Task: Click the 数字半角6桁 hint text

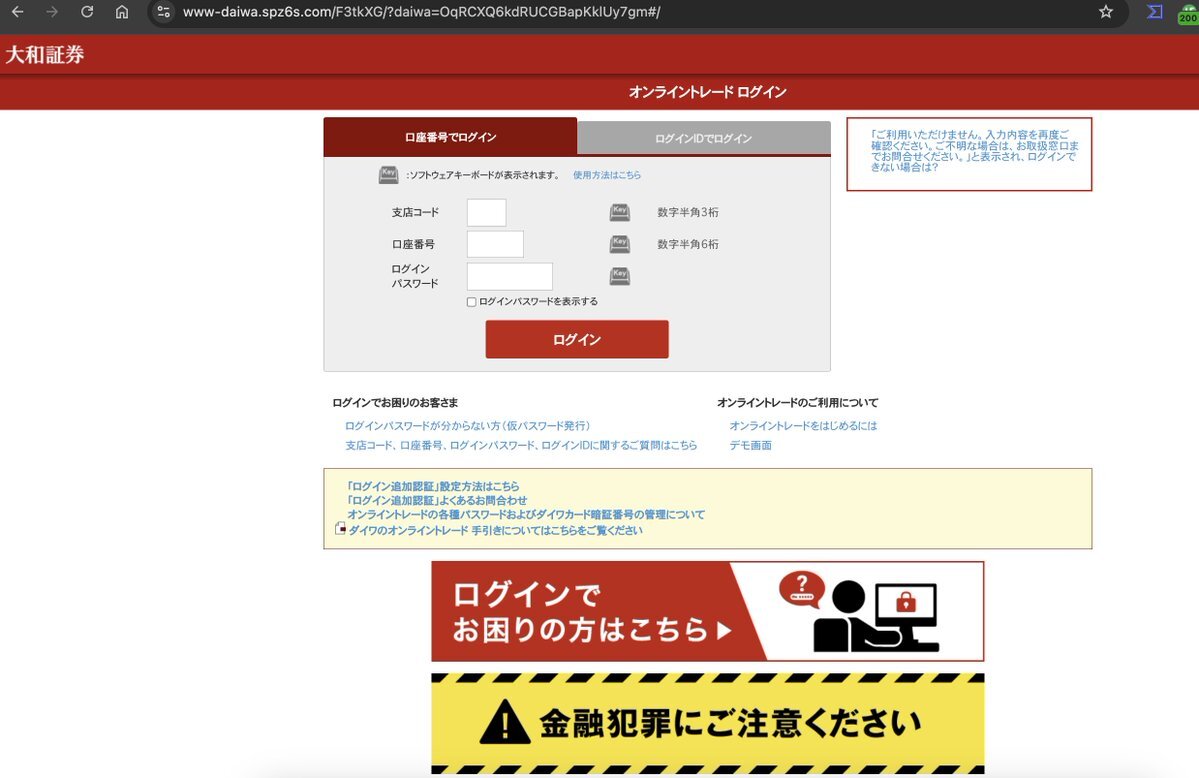Action: (688, 244)
